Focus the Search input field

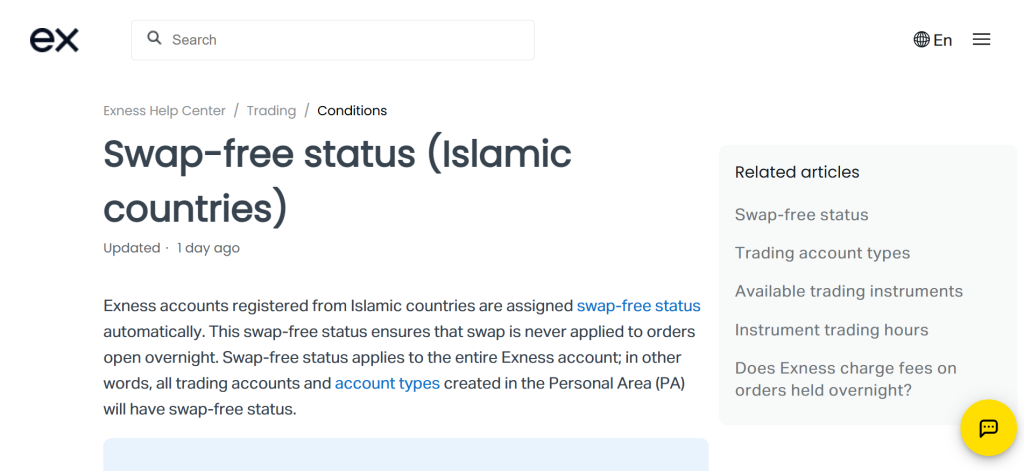[x=333, y=40]
